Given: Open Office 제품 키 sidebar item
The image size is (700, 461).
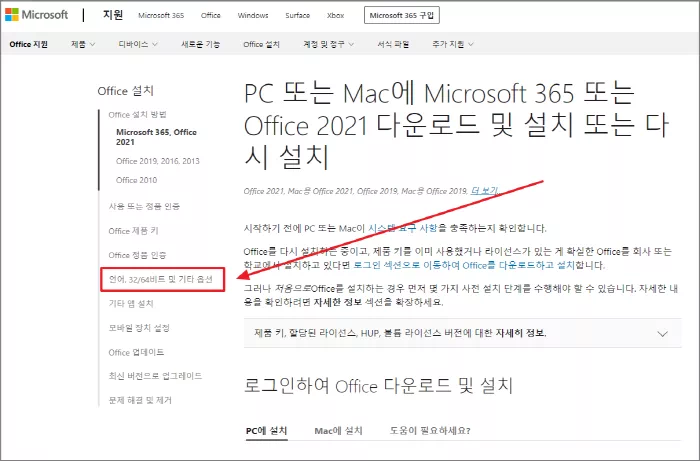Looking at the screenshot, I should pos(133,231).
